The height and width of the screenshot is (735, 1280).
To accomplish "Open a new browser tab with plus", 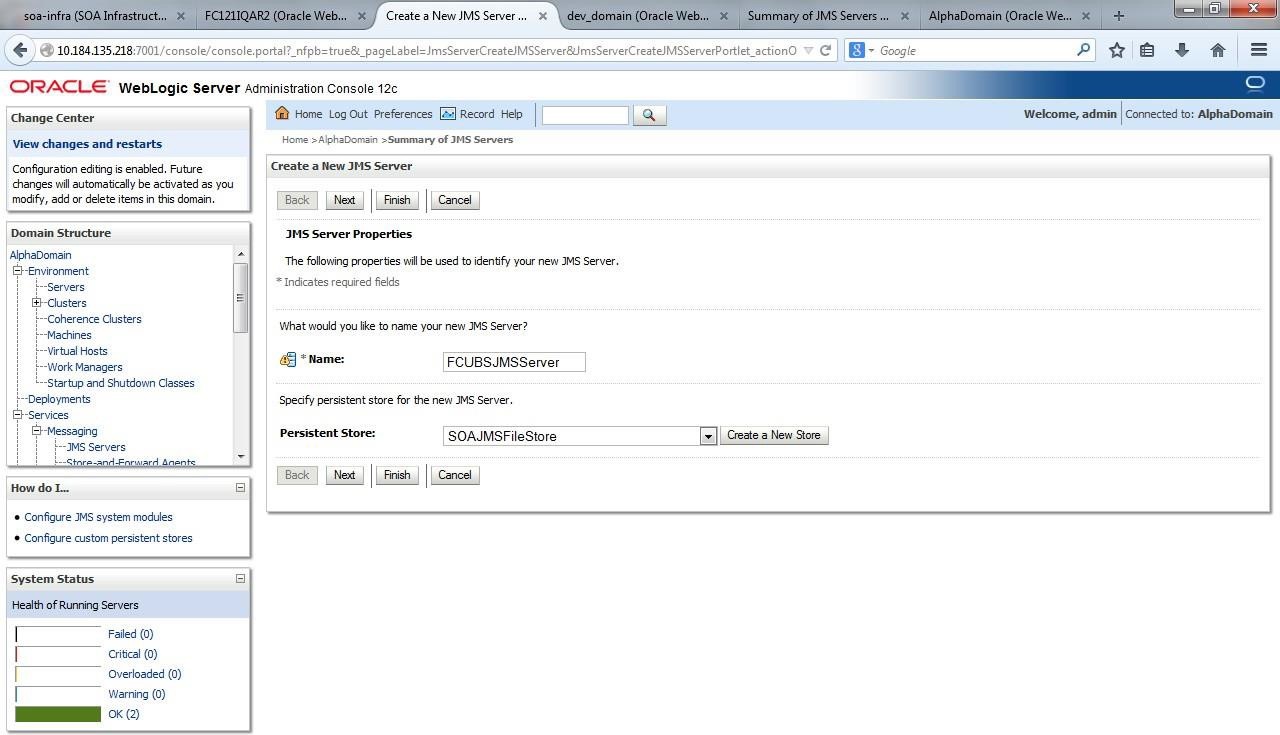I will click(x=1118, y=16).
